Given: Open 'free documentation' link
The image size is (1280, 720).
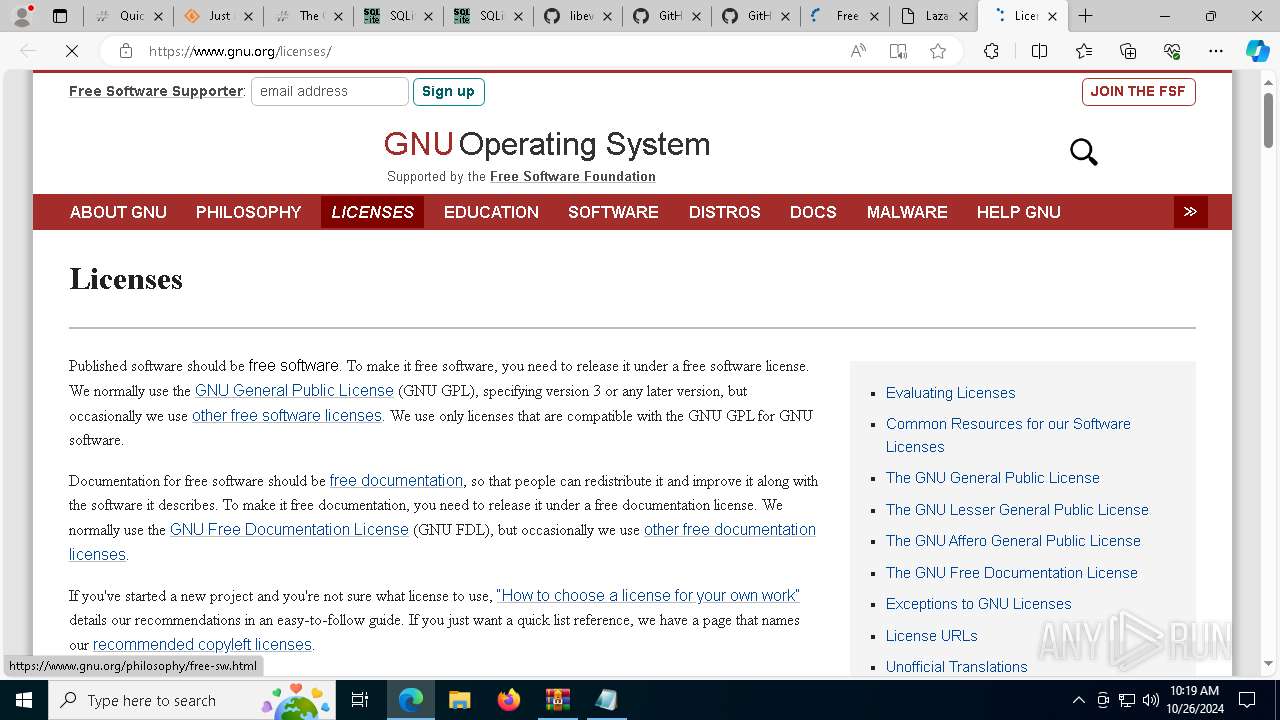Looking at the screenshot, I should tap(396, 480).
